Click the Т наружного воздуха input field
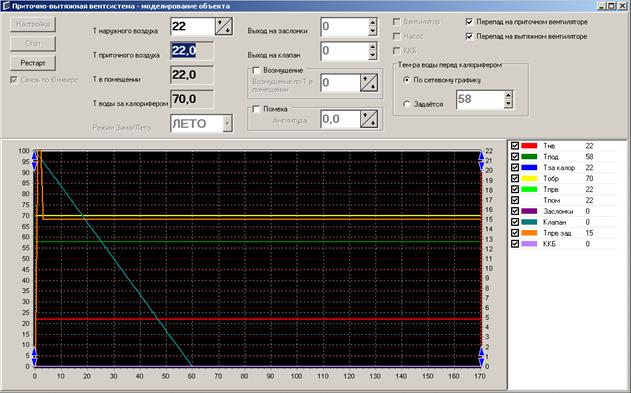This screenshot has height=393, width=631. [193, 27]
